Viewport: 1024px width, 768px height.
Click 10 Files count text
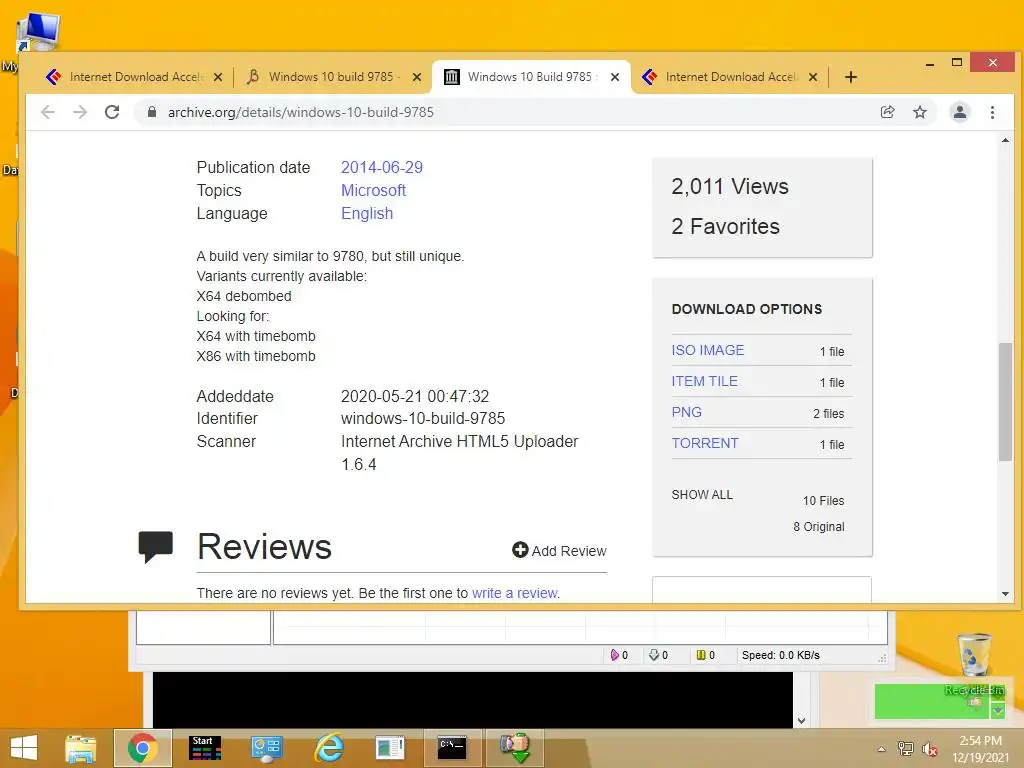click(824, 501)
